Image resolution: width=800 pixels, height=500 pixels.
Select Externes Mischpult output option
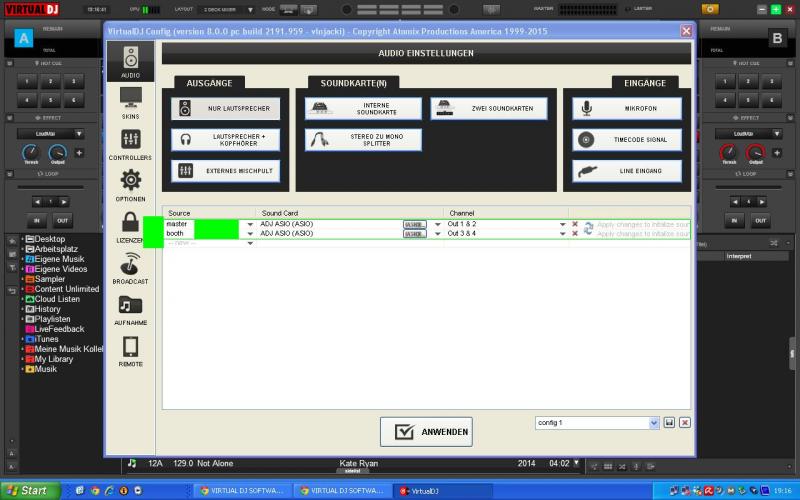pyautogui.click(x=226, y=171)
